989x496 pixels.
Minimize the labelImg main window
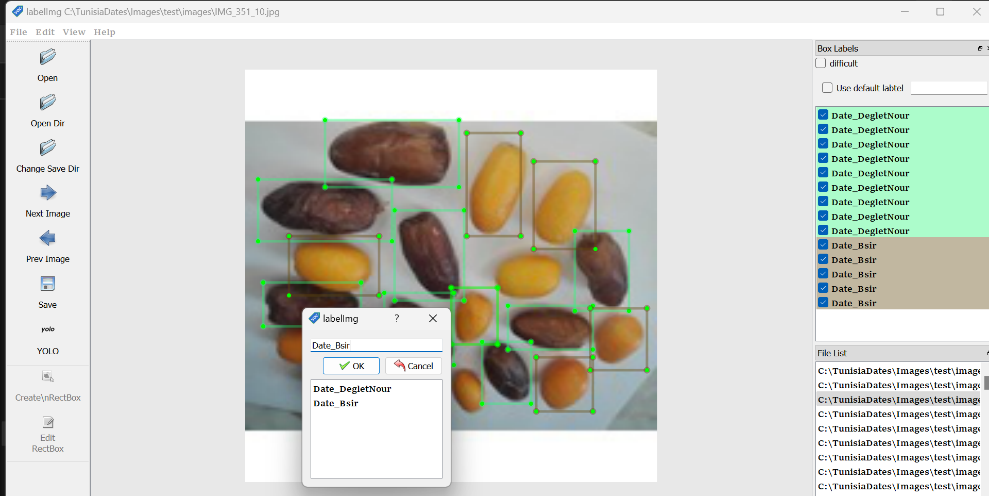point(905,11)
